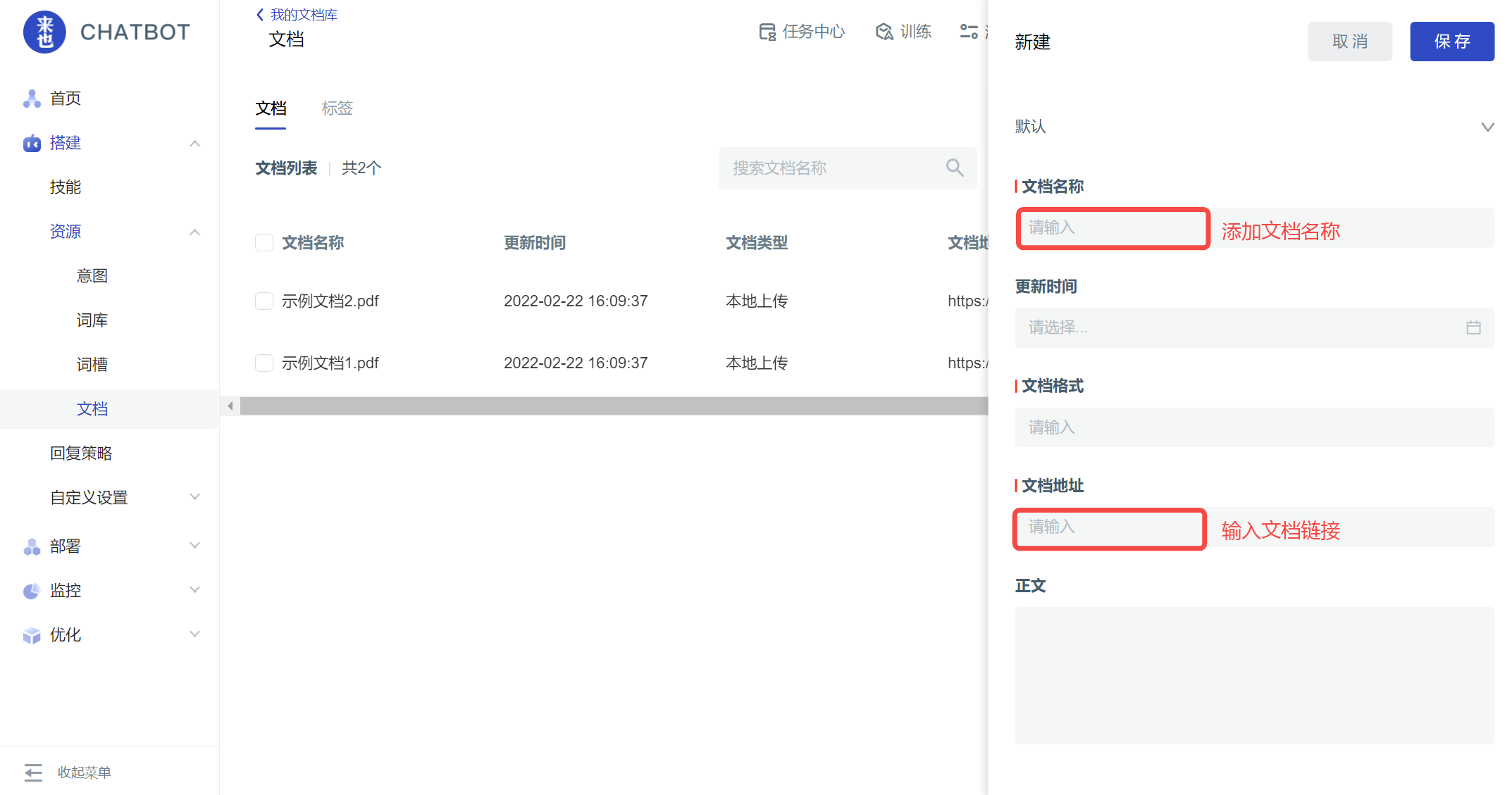The width and height of the screenshot is (1512, 795).
Task: Focus the 正文 text area
Action: tap(1254, 676)
